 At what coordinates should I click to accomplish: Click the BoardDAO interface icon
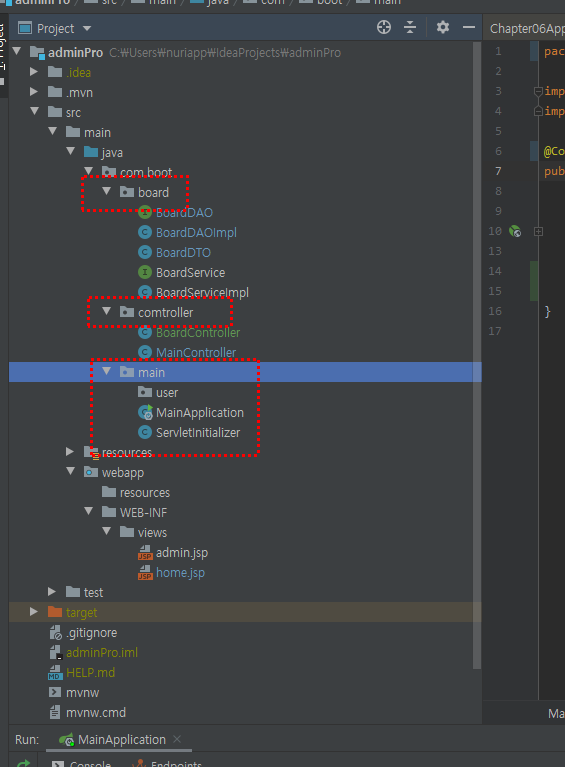(145, 213)
